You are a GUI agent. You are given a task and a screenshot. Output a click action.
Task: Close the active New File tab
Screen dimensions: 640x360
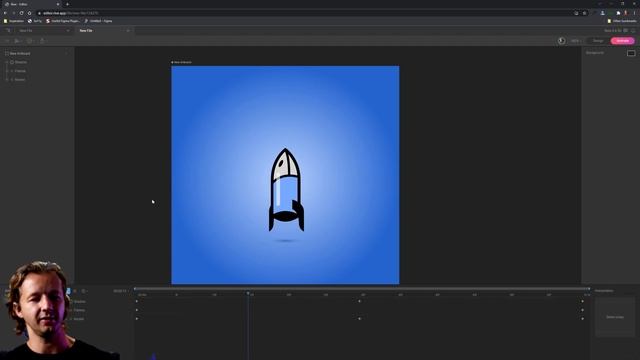[x=128, y=31]
